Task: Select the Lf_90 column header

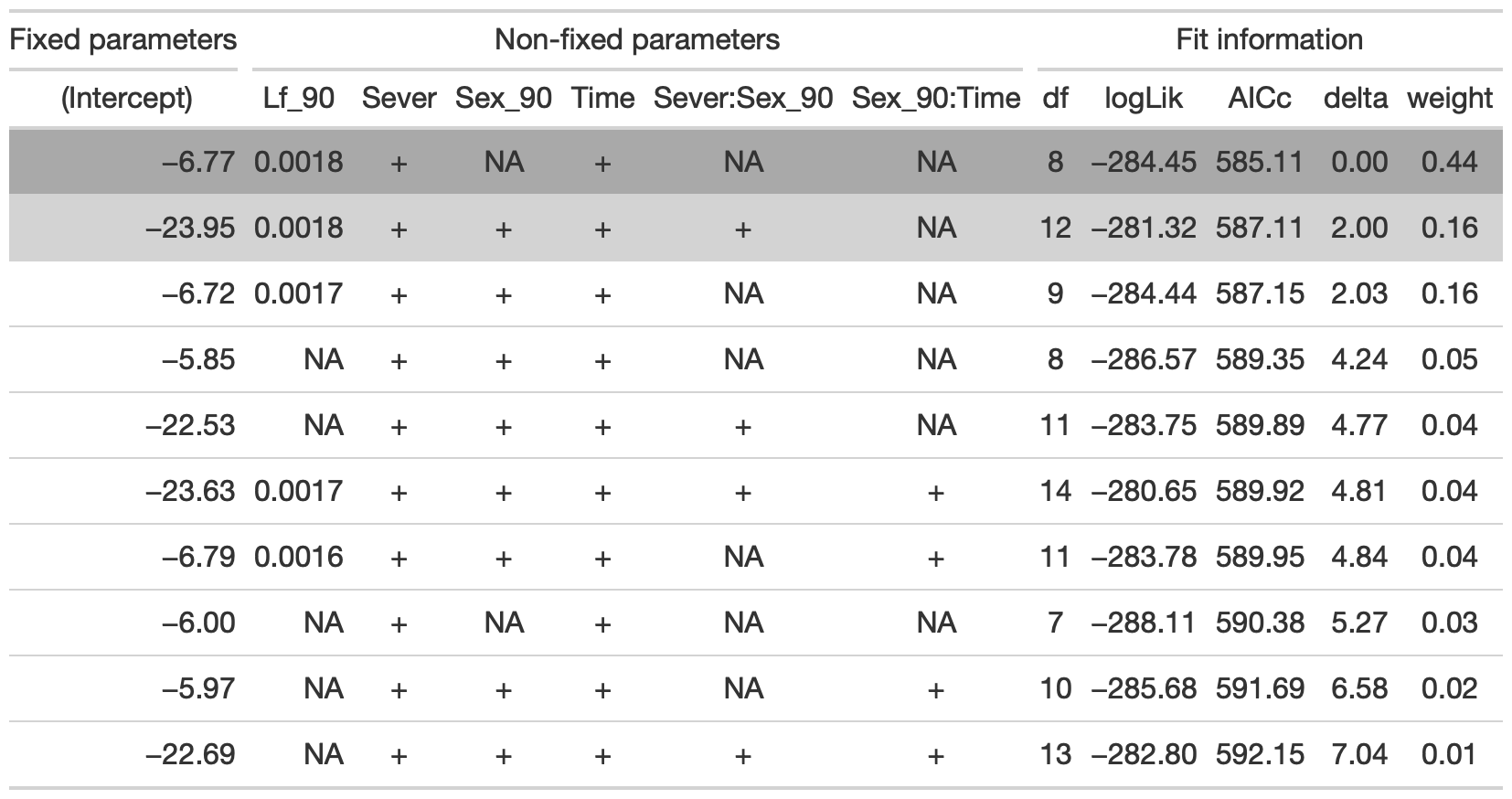Action: [x=299, y=98]
